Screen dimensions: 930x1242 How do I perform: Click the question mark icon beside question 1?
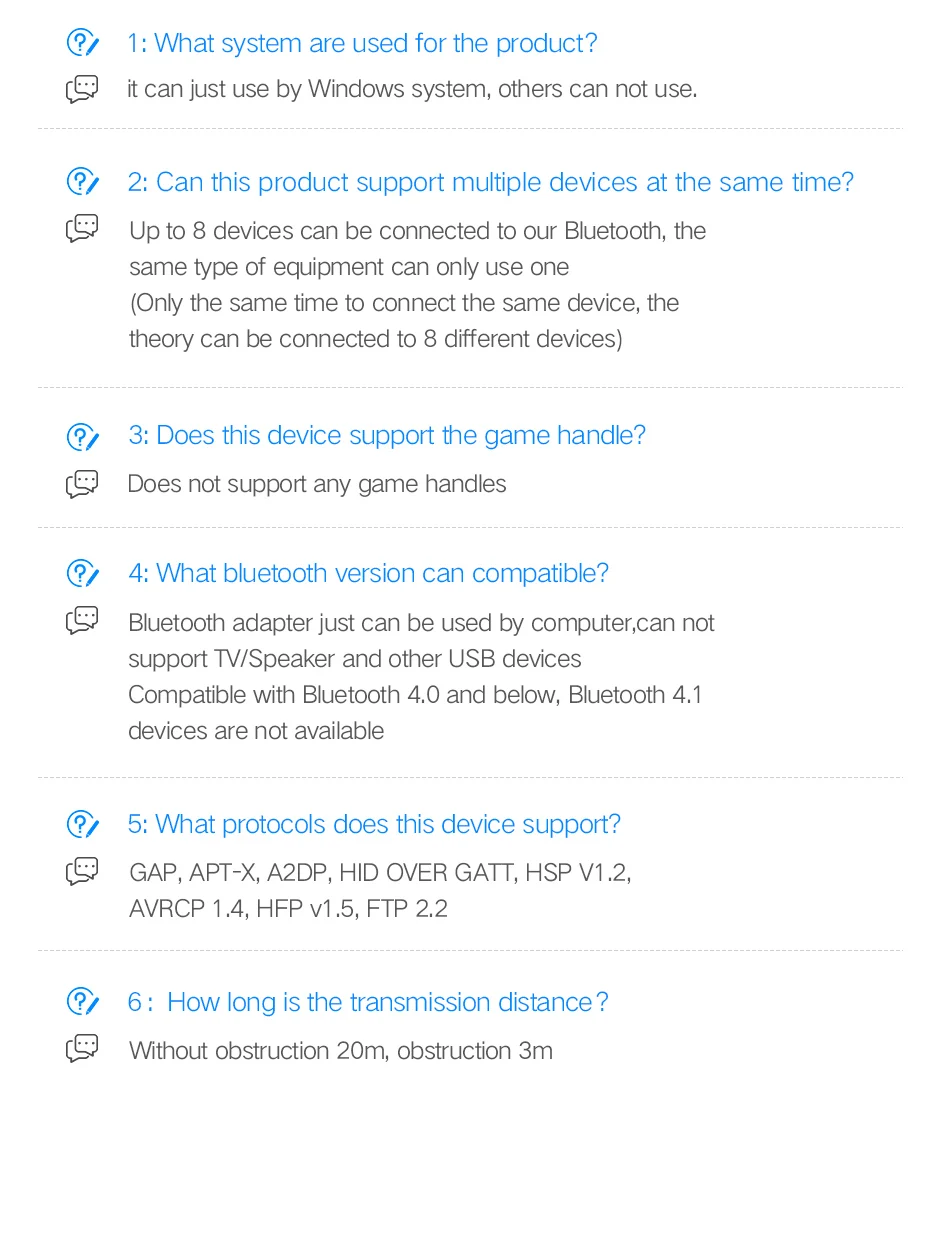tap(82, 43)
